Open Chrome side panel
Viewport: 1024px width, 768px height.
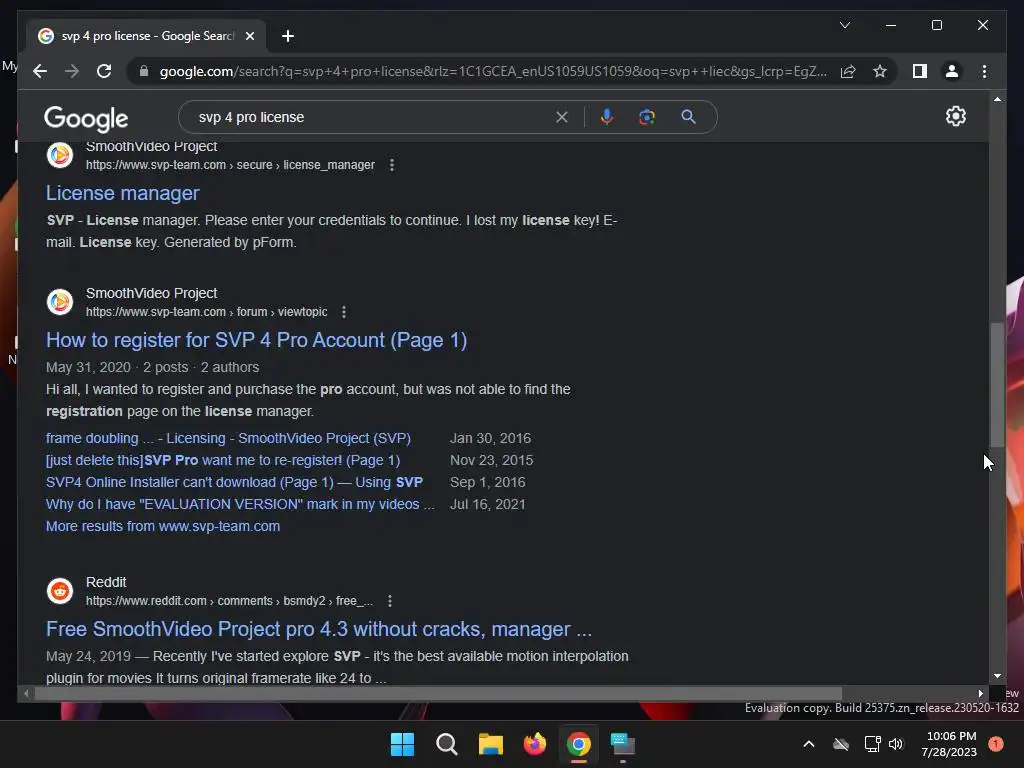(920, 71)
